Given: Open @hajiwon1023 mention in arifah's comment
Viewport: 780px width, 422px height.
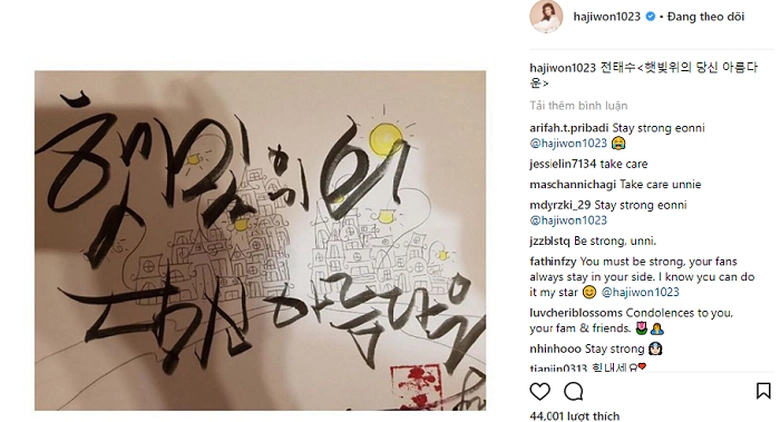Looking at the screenshot, I should (568, 143).
